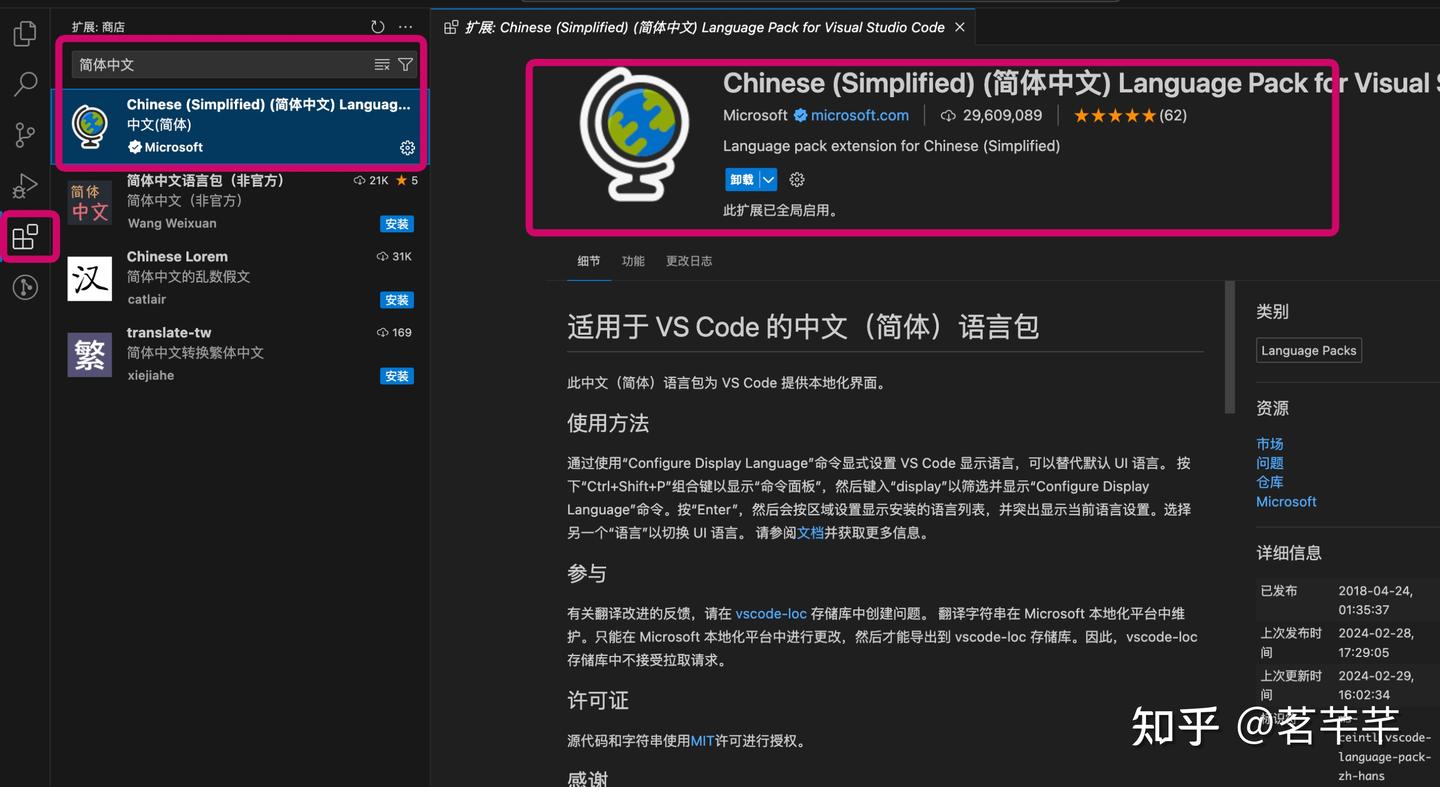The image size is (1440, 787).
Task: Open the 仓库 resource link
Action: tap(1270, 482)
